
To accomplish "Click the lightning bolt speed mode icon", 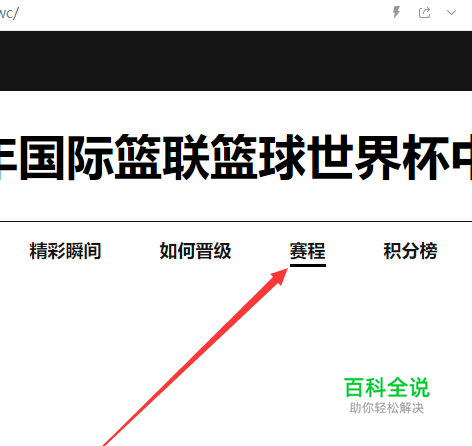I will click(396, 13).
